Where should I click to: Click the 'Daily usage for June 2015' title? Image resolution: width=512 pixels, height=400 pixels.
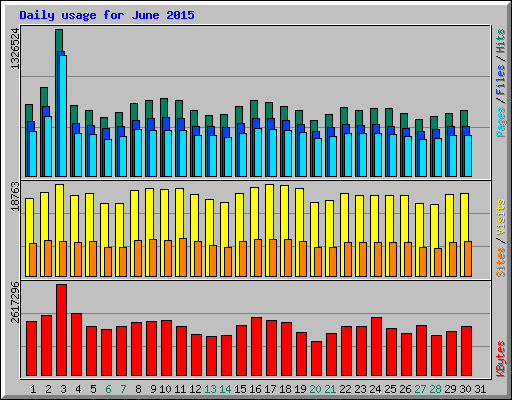pyautogui.click(x=107, y=15)
